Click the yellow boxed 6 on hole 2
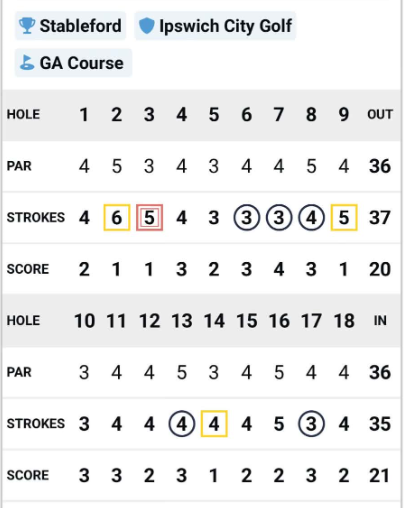 [117, 217]
